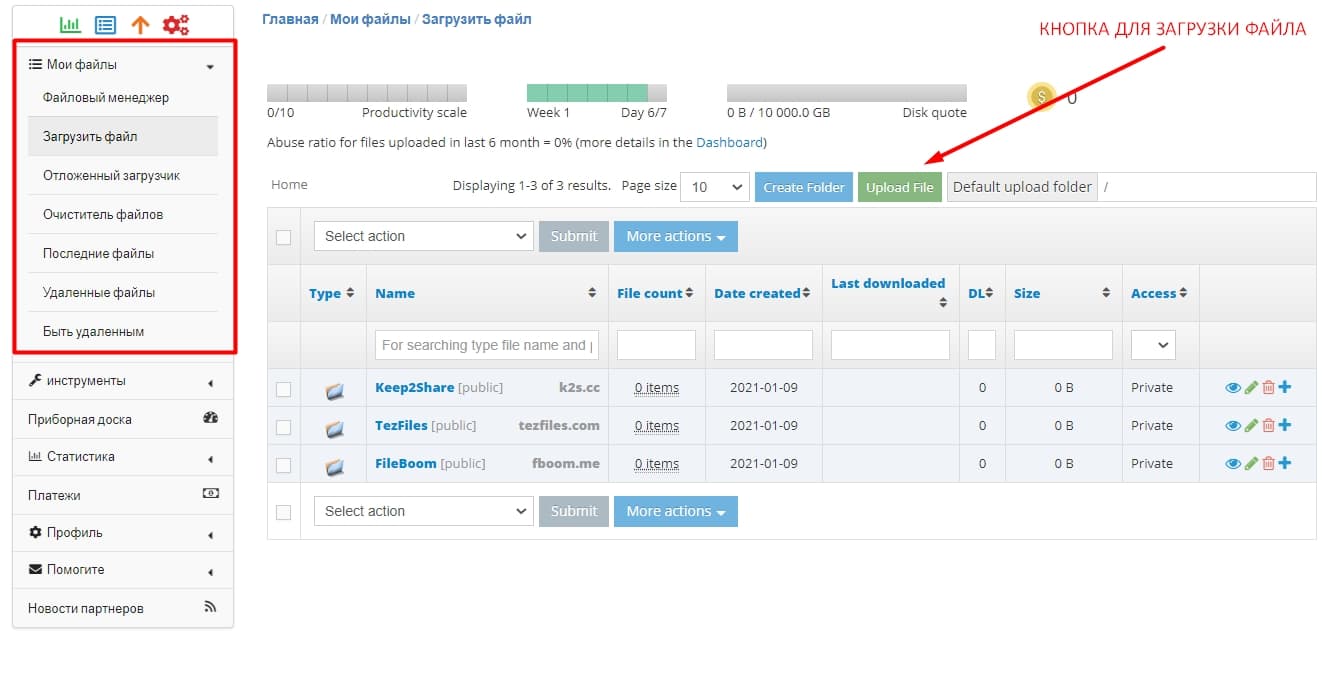This screenshot has width=1323, height=682.
Task: Click the plus icon for TezFiles row
Action: (1285, 425)
